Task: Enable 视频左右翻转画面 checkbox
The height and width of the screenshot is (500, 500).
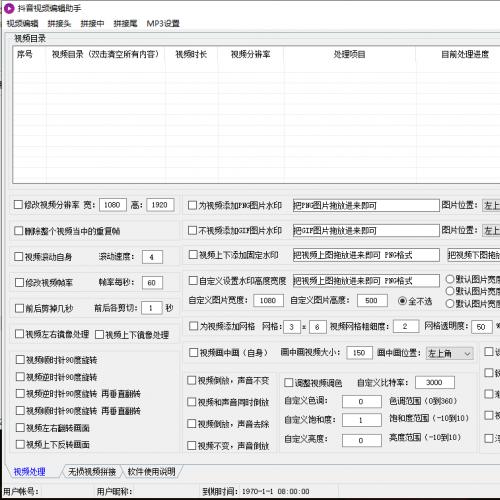Action: click(20, 428)
